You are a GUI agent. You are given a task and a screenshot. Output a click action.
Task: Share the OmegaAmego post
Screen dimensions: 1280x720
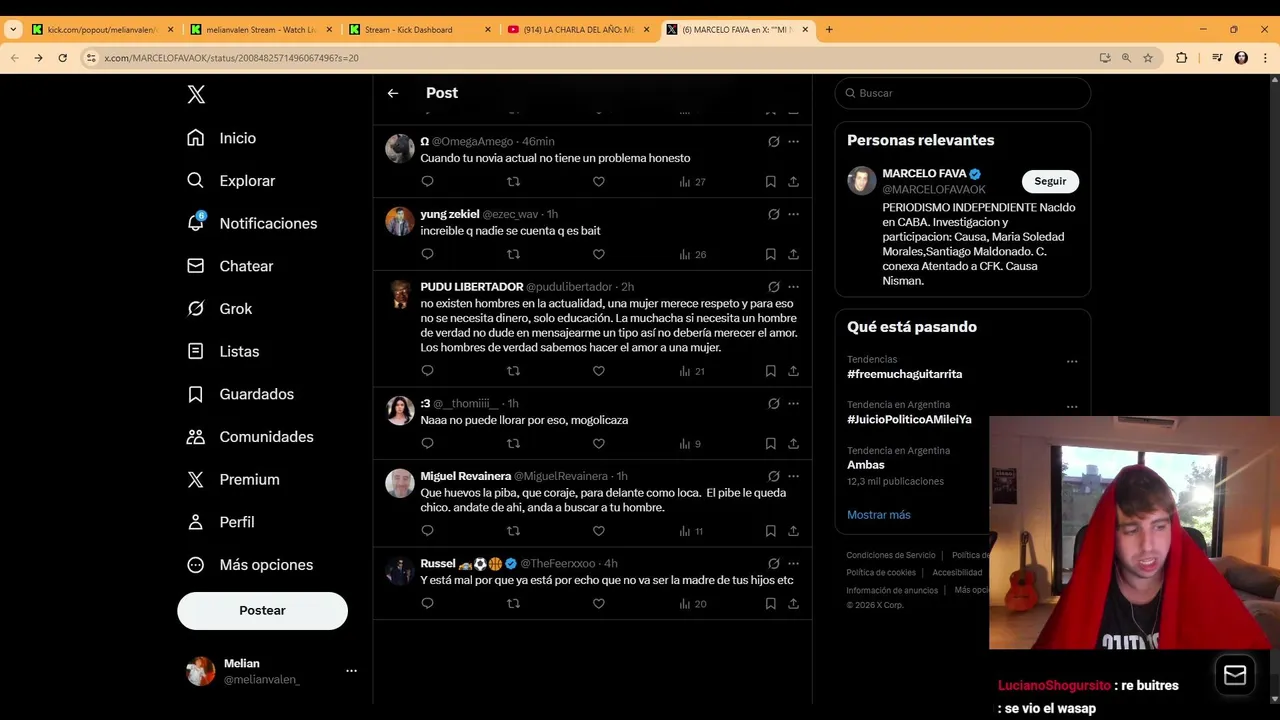(793, 181)
